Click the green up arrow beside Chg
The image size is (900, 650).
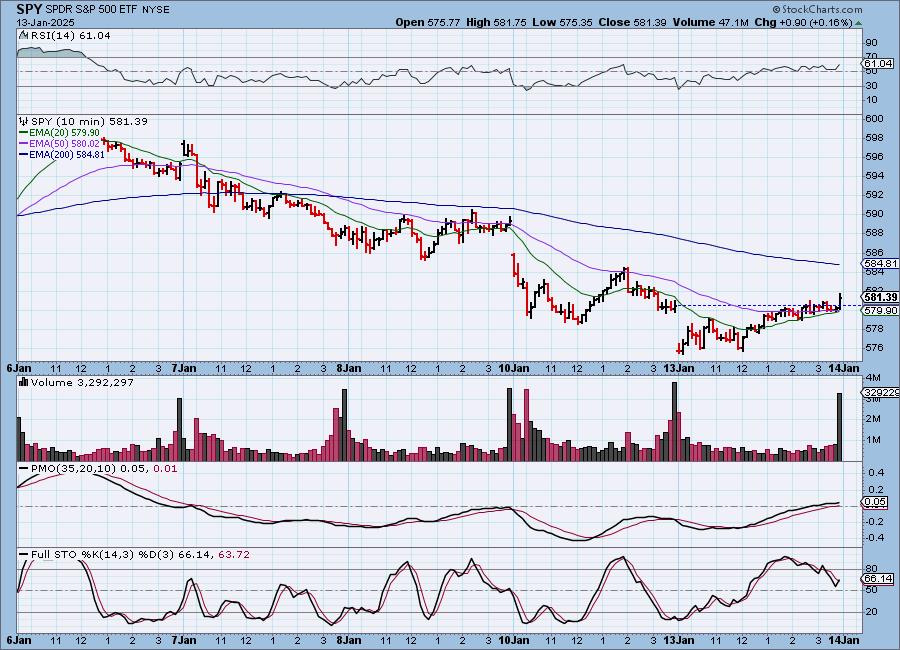point(858,24)
